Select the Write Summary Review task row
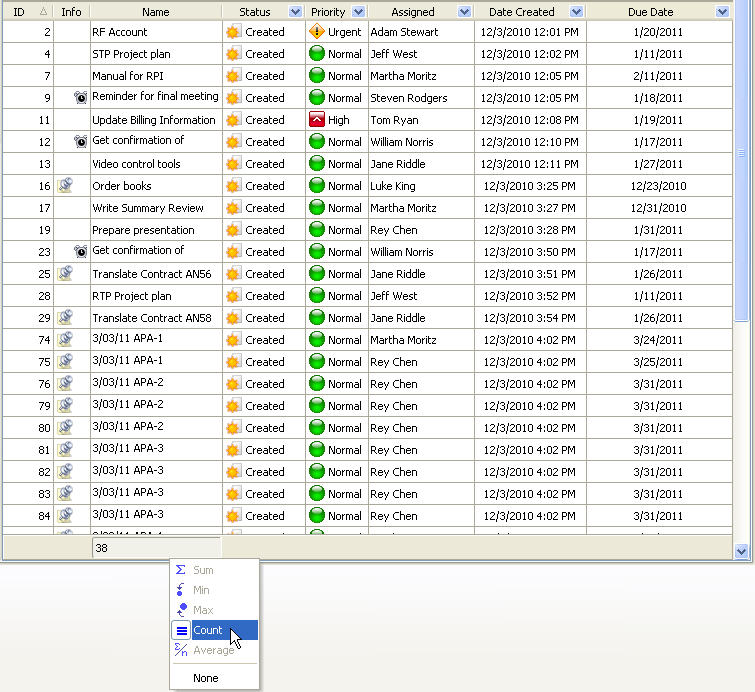The height and width of the screenshot is (692, 755). click(x=148, y=208)
